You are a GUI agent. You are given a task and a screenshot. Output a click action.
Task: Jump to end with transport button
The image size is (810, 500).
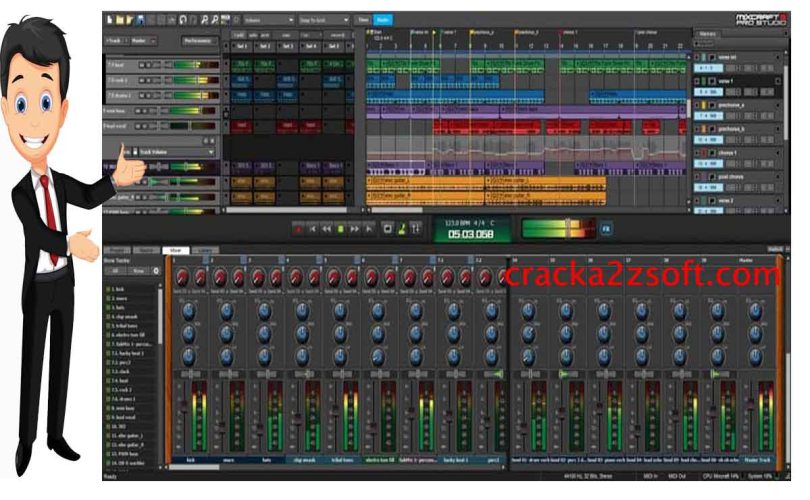368,229
